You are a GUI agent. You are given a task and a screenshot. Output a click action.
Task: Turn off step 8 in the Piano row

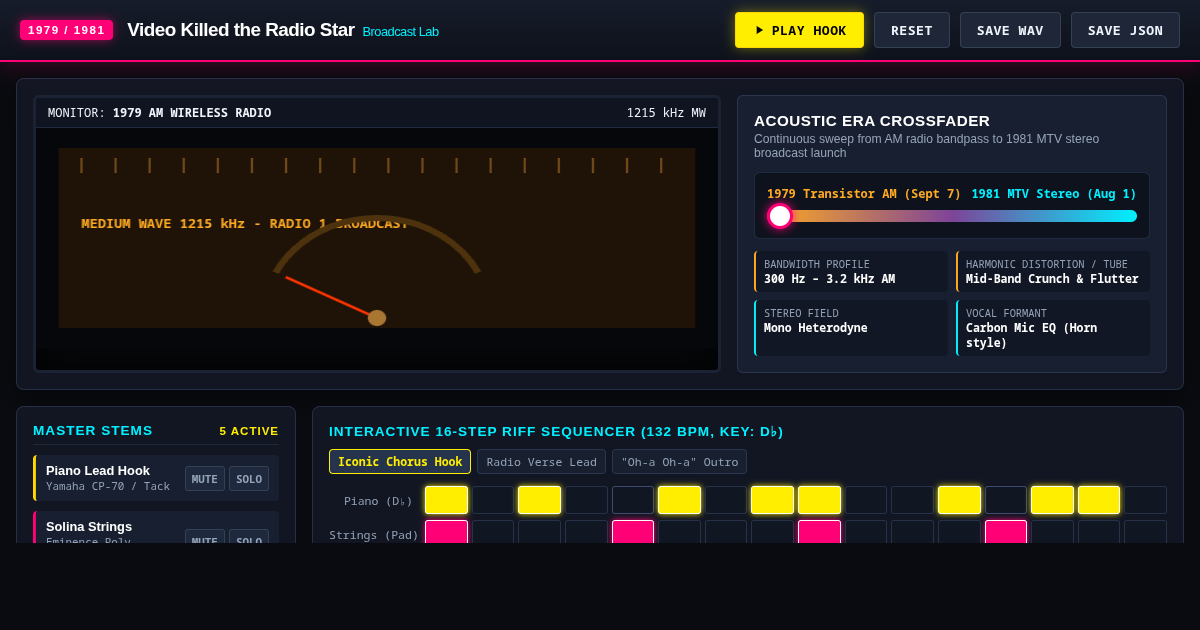(x=772, y=500)
